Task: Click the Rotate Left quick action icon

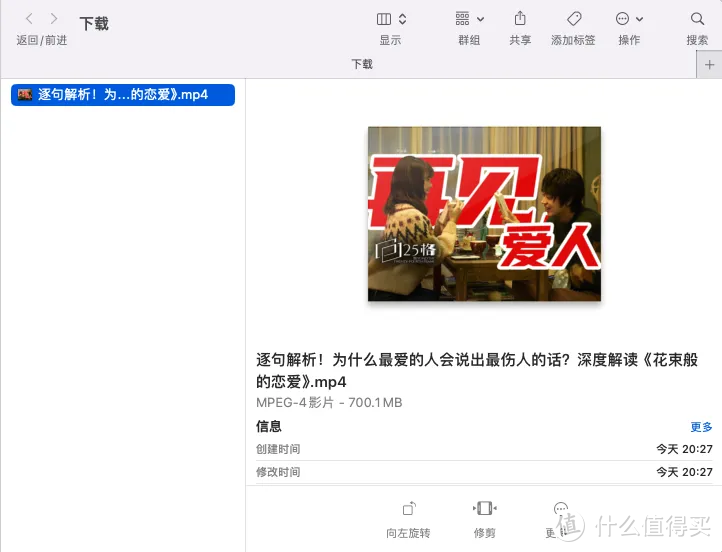Action: (x=409, y=509)
